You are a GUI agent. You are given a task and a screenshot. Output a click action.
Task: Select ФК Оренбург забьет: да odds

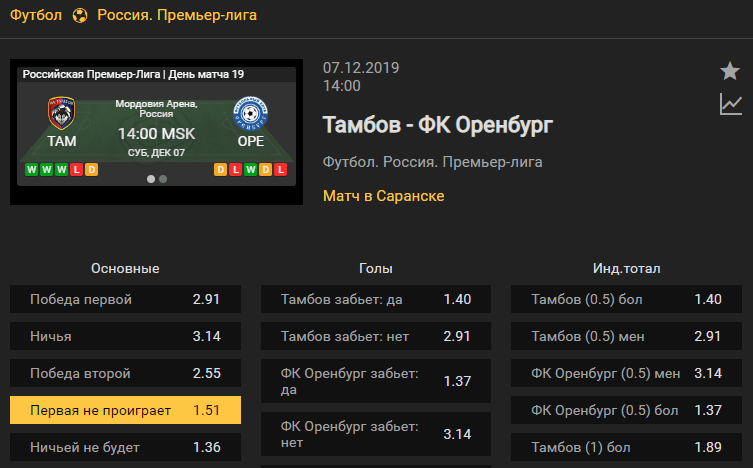click(x=376, y=381)
